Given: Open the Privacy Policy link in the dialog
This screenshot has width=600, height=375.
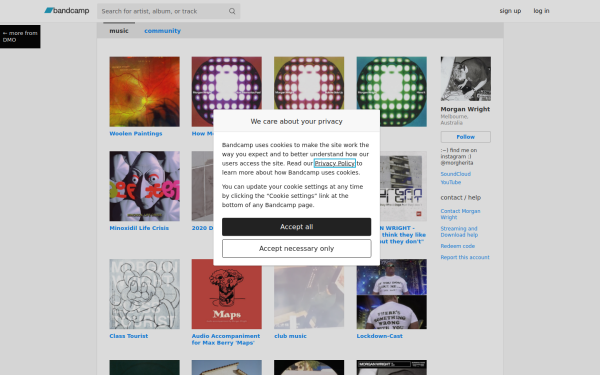Looking at the screenshot, I should coord(335,163).
